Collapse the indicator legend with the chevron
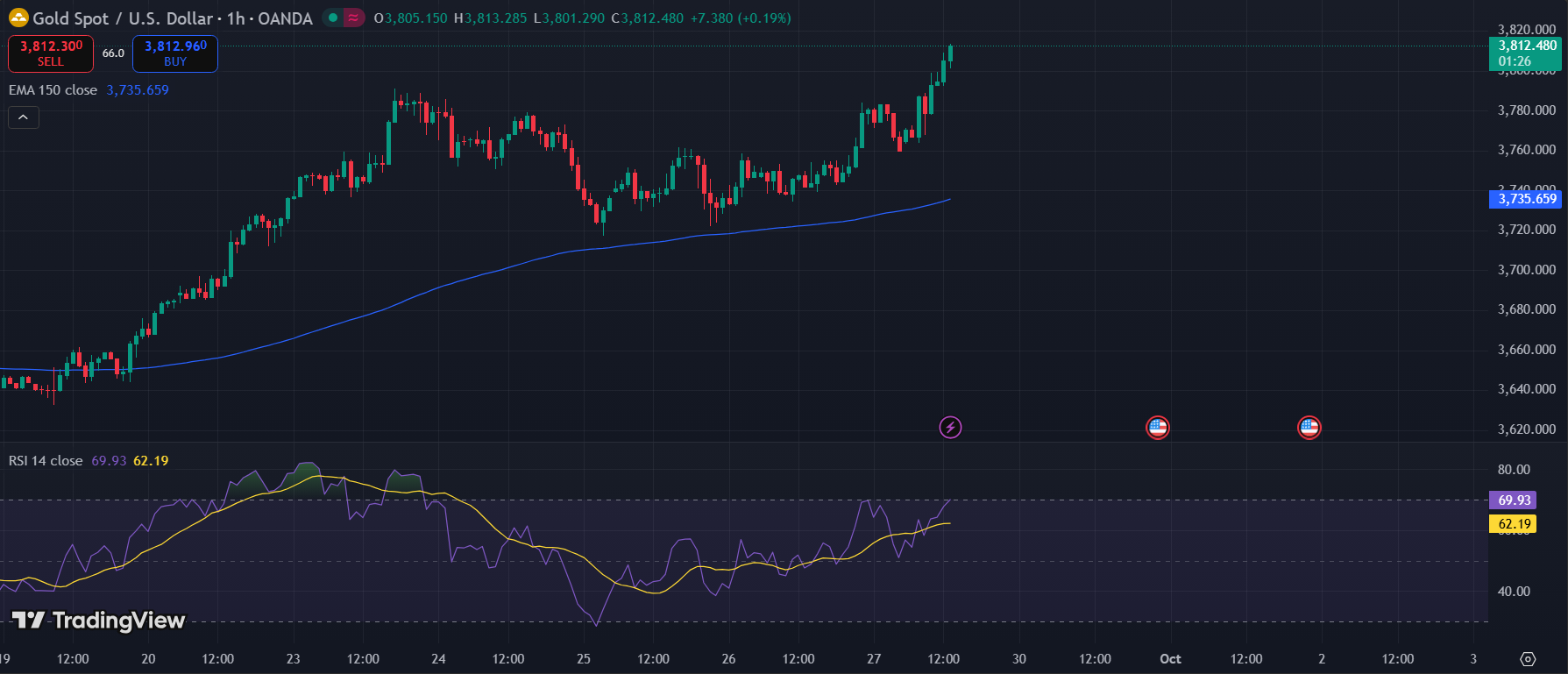Viewport: 1568px width, 674px height. pos(24,117)
